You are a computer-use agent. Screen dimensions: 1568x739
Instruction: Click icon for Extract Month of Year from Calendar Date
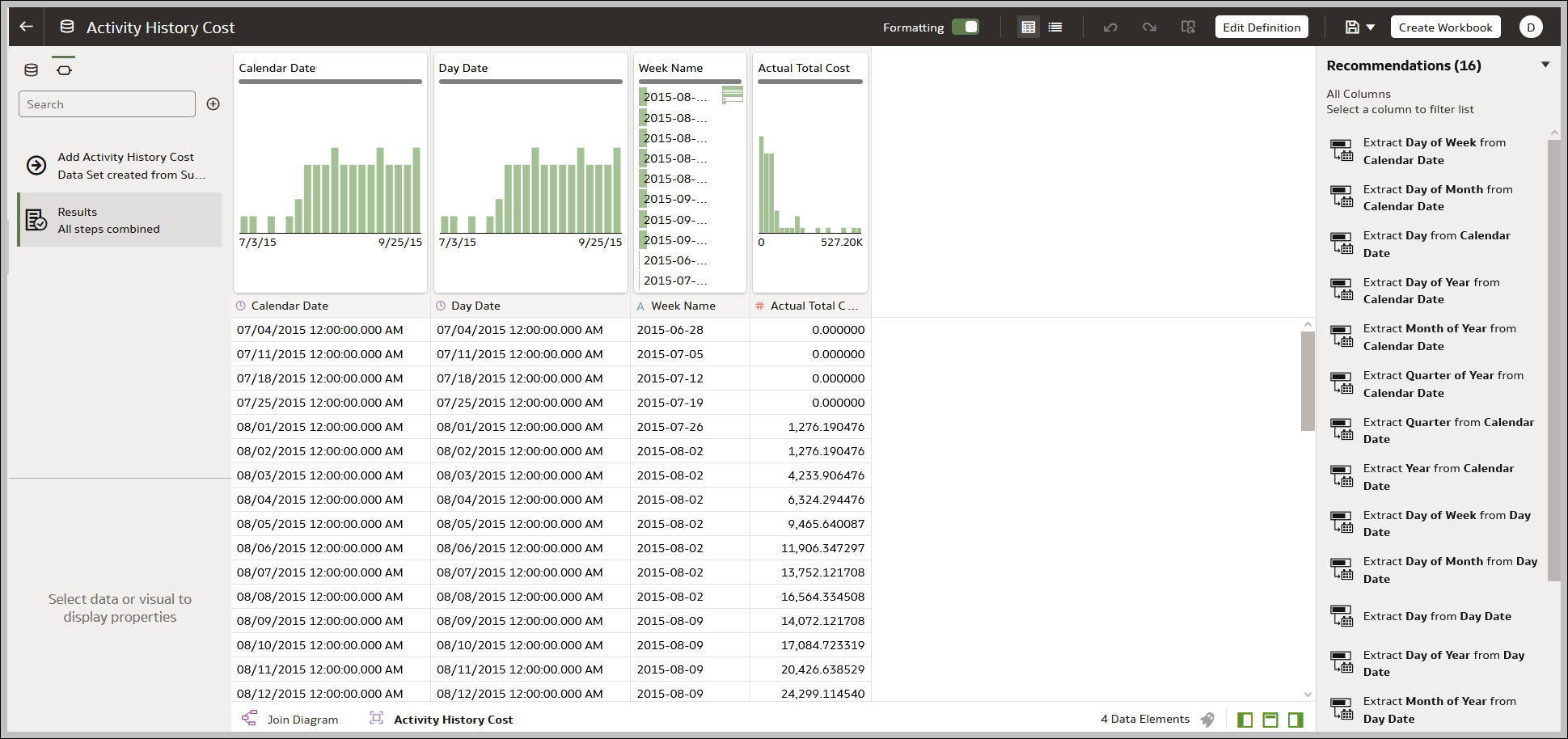(1342, 337)
